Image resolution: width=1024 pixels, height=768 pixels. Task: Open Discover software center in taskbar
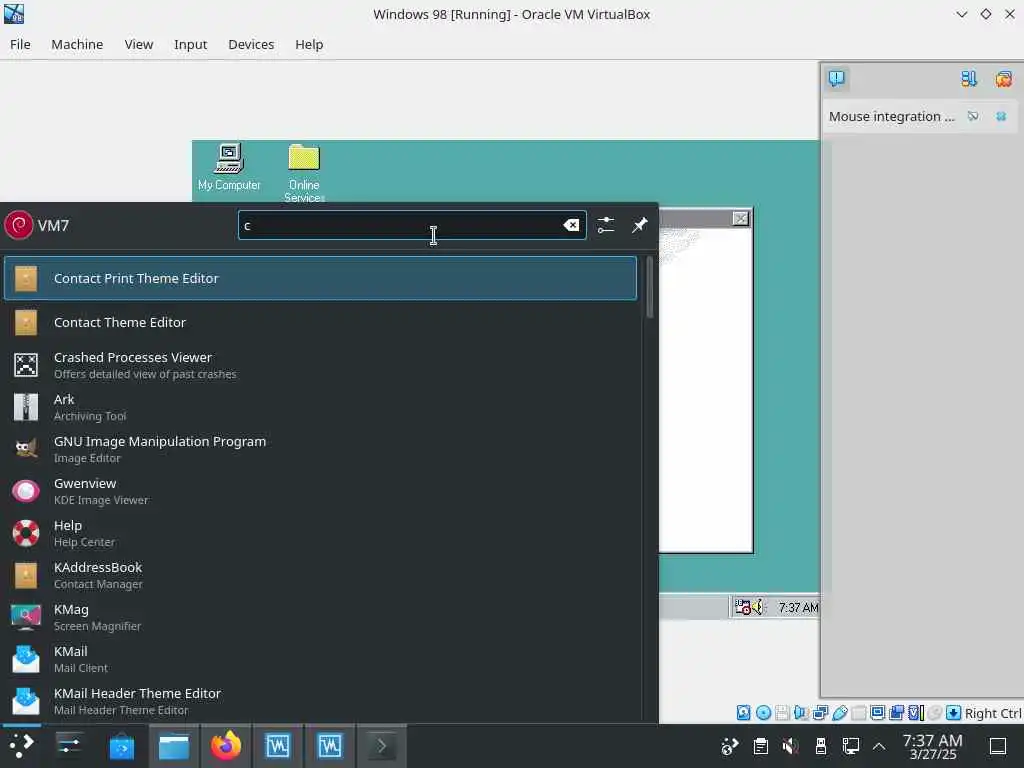(x=121, y=746)
